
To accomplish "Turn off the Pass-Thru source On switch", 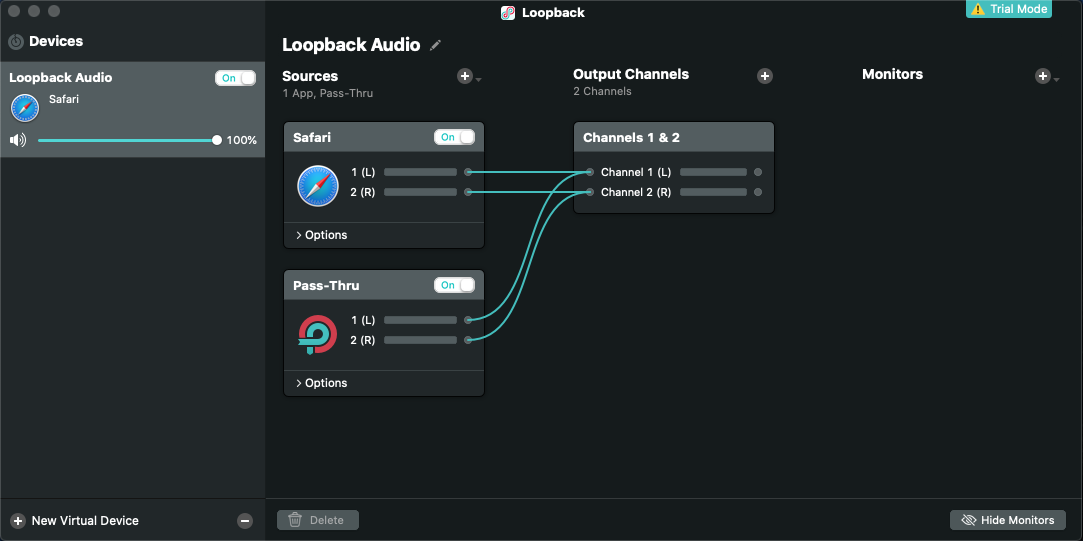I will 454,285.
